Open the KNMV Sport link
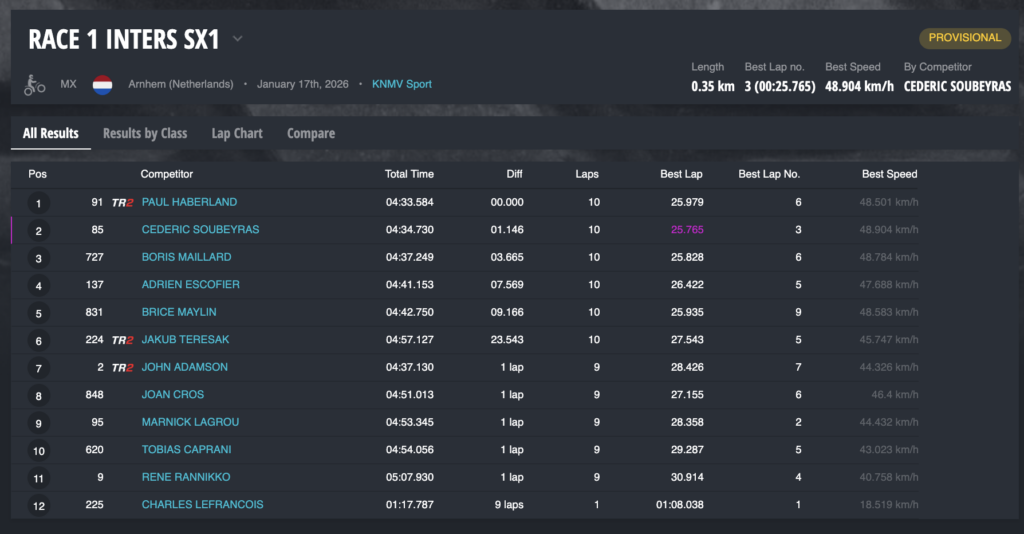 click(x=402, y=84)
